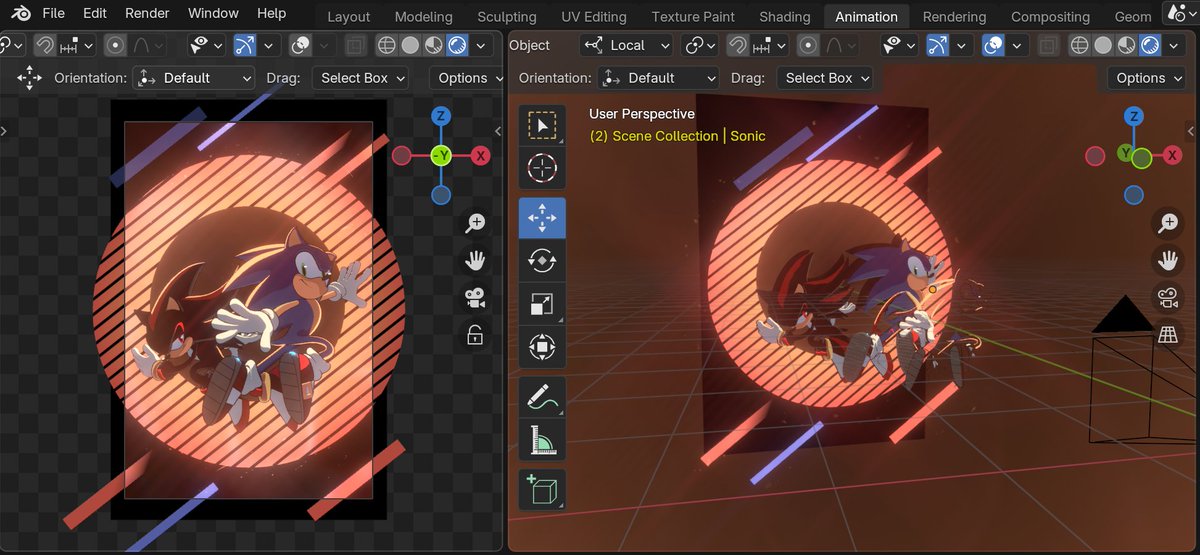Switch left viewport to material preview shading
Screen dimensions: 1200x555
pyautogui.click(x=433, y=45)
